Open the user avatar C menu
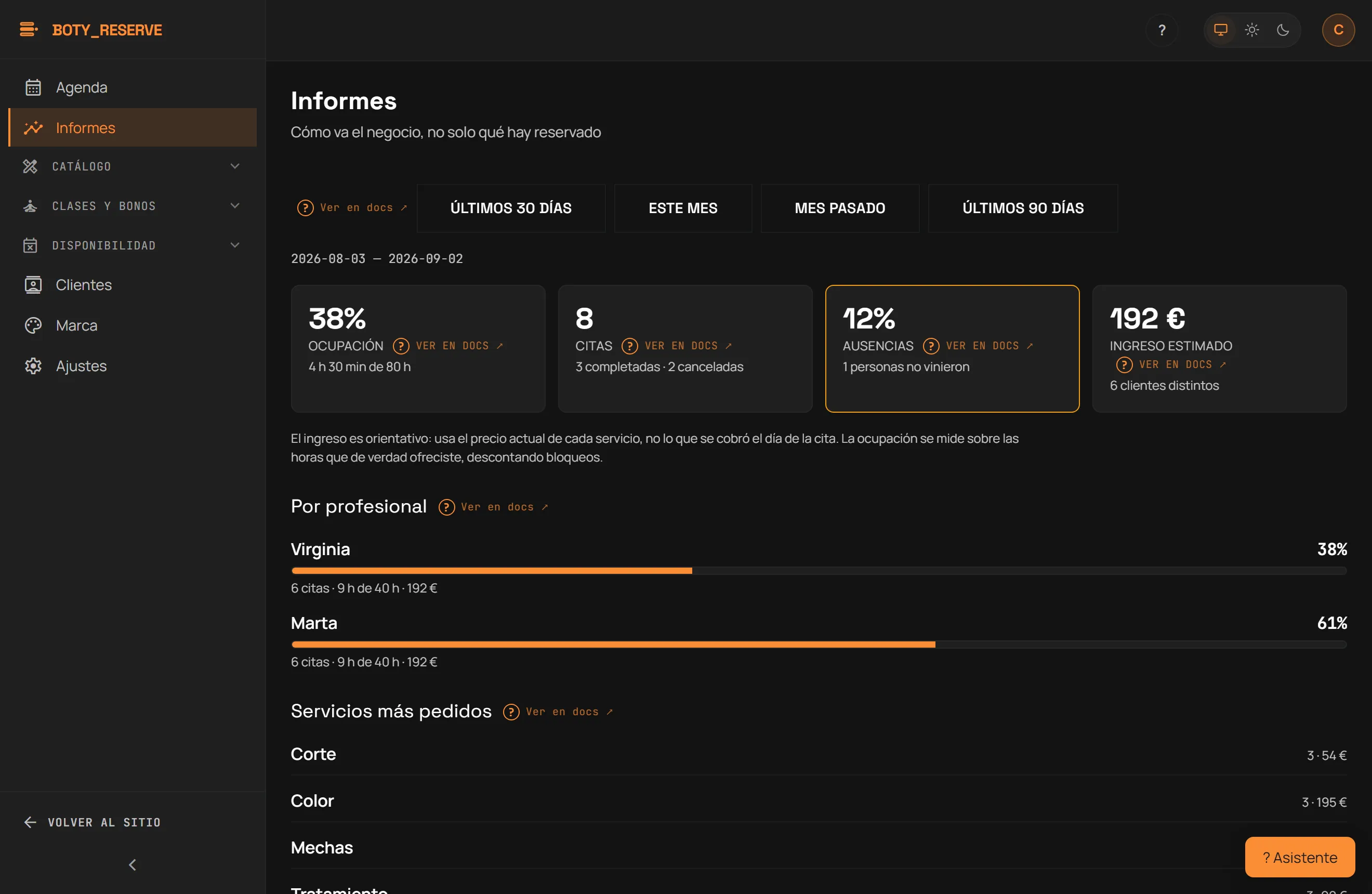The width and height of the screenshot is (1372, 894). click(1338, 30)
